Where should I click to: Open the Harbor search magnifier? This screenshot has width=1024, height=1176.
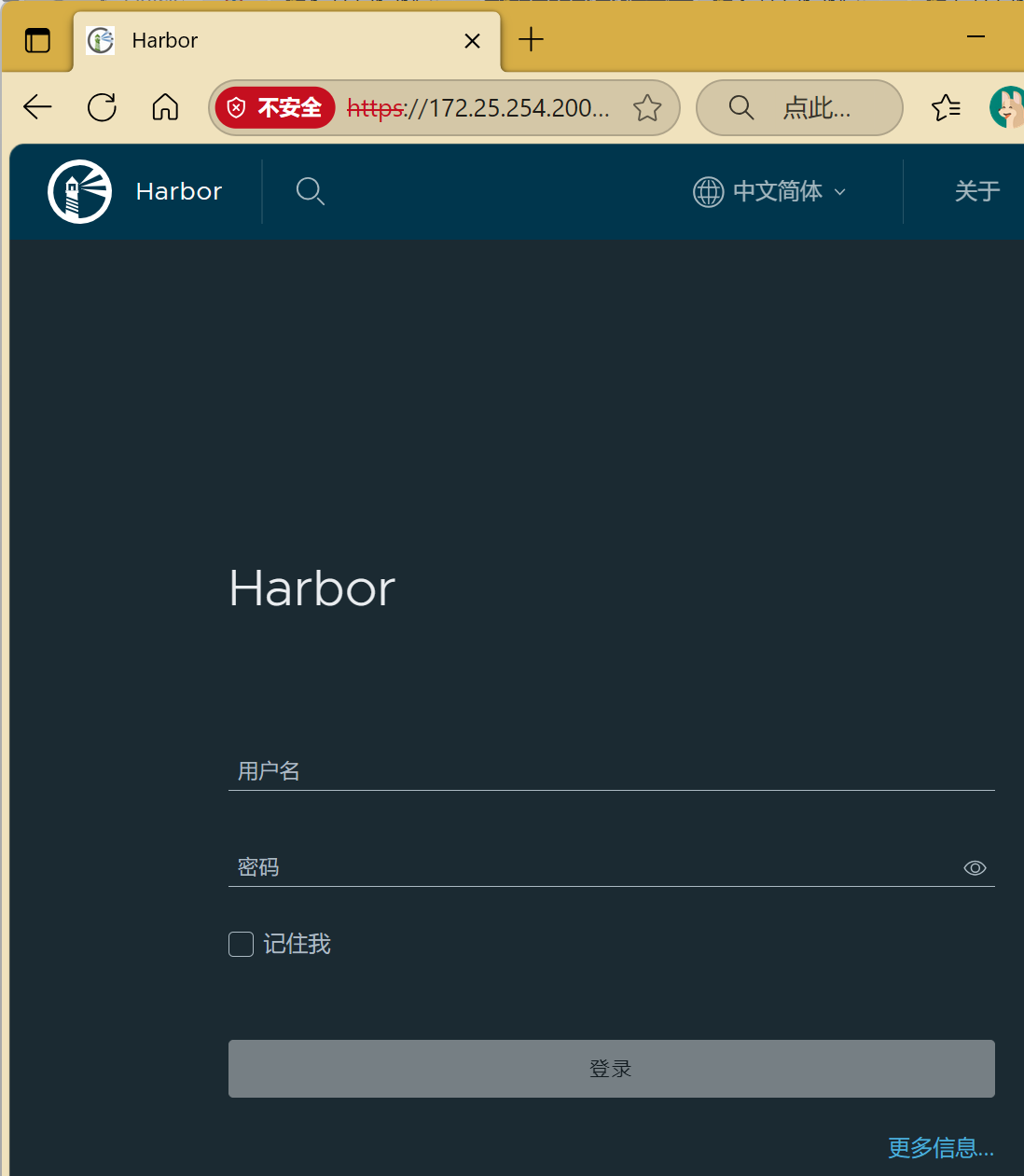pos(310,191)
